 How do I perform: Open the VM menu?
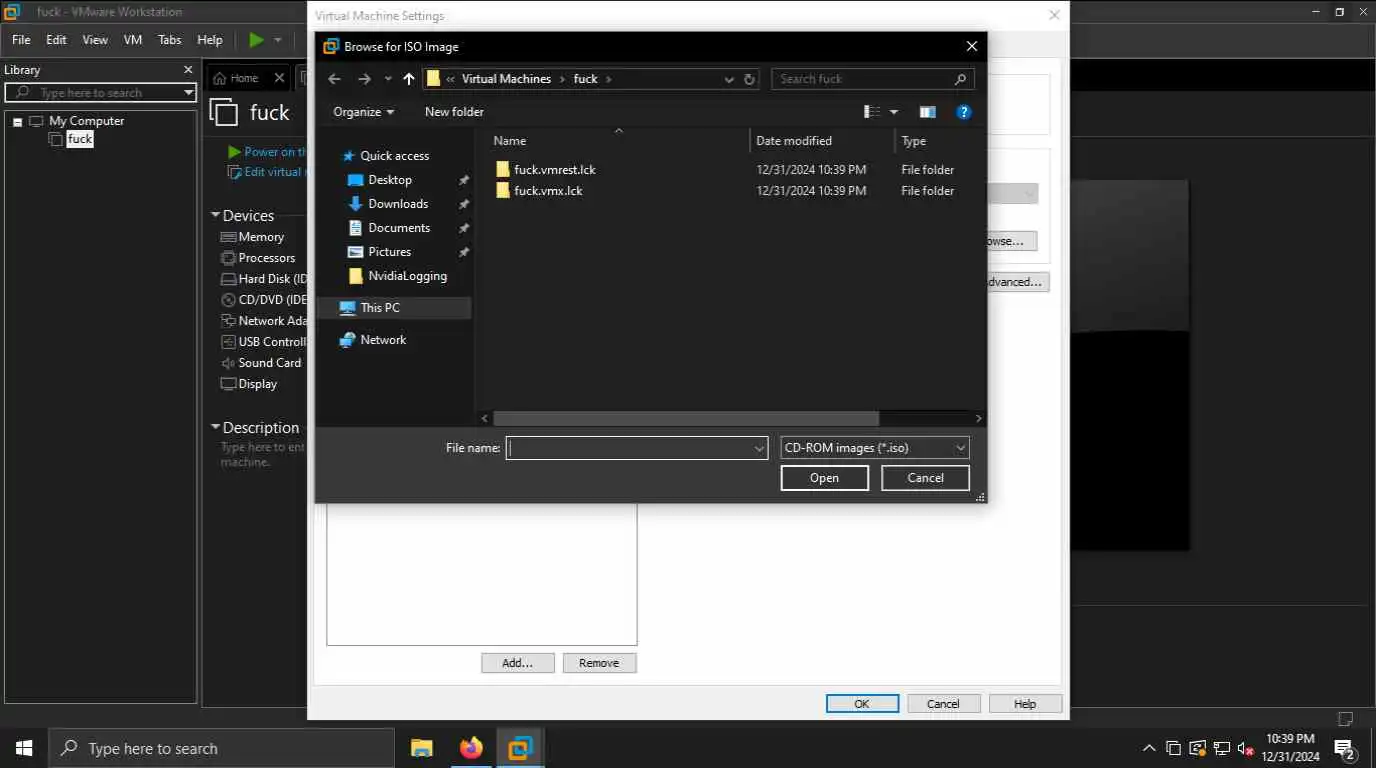(133, 40)
